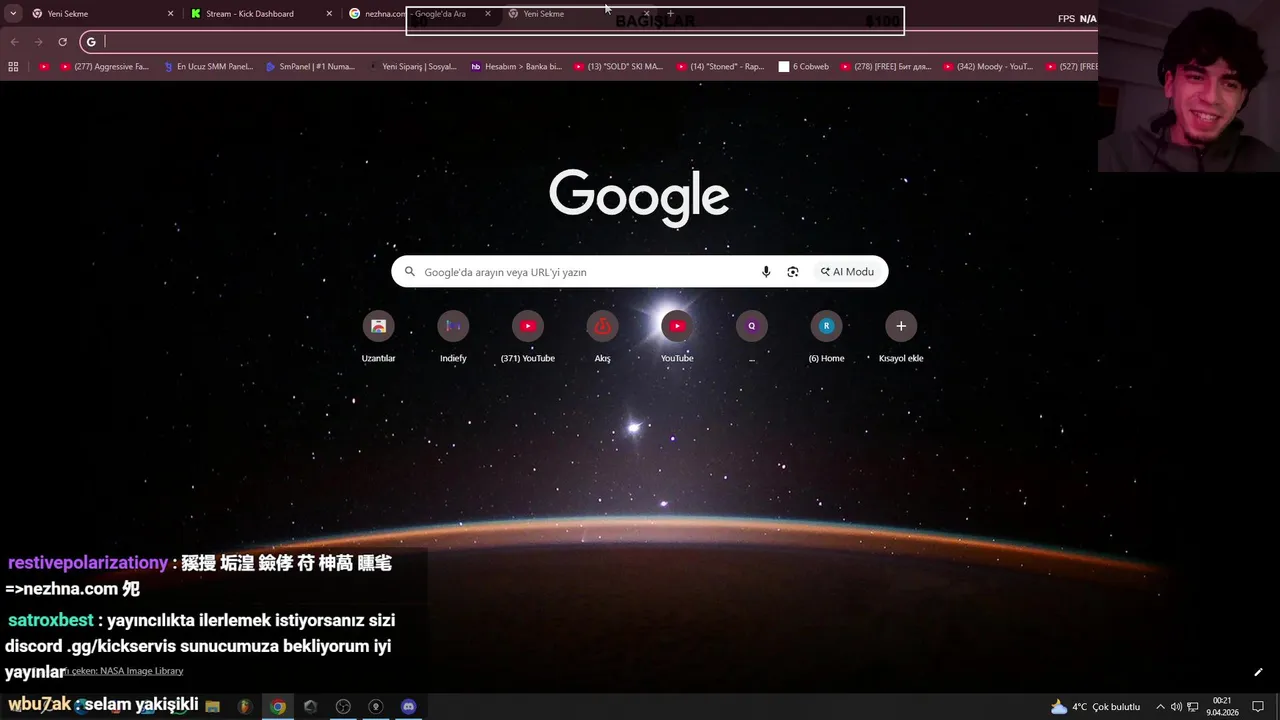Open (13) "SOLD" SKI MA... bookmark
1280x720 pixels.
[x=618, y=67]
